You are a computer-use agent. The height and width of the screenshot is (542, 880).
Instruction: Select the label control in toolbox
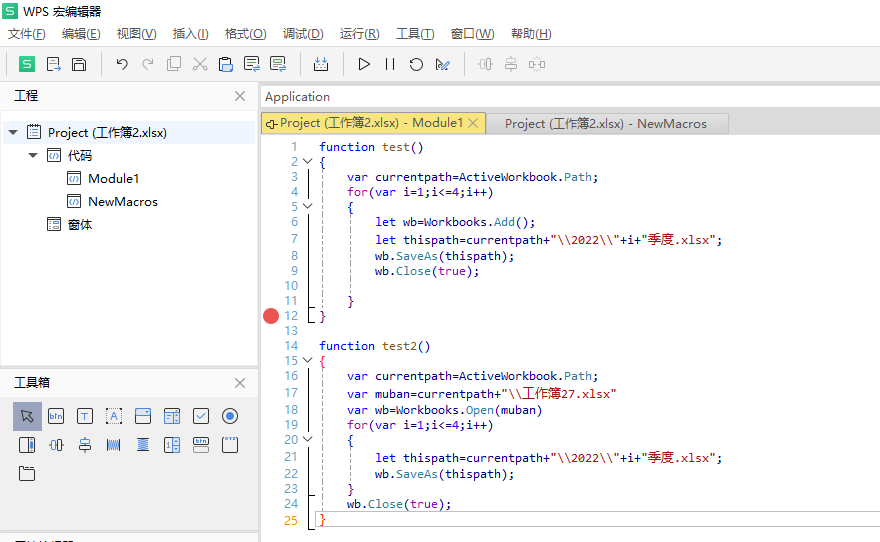tap(114, 416)
